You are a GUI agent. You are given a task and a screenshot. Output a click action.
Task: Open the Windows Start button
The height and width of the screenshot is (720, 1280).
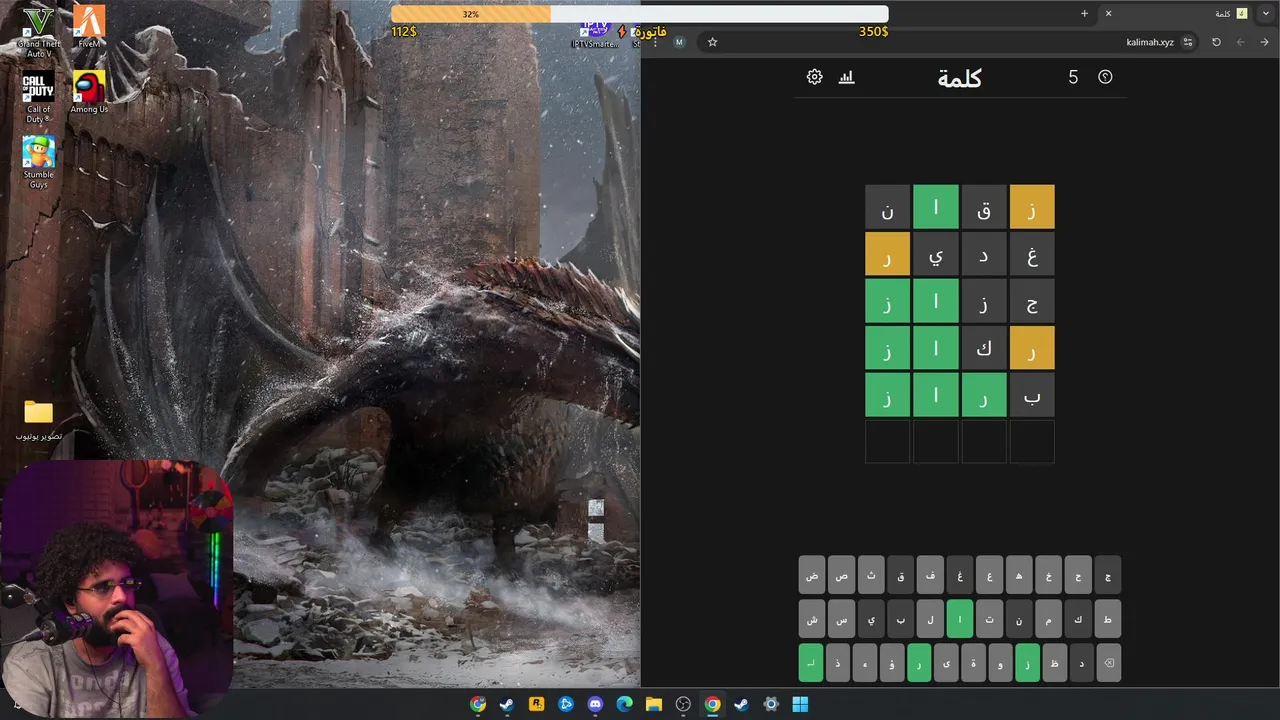point(800,704)
